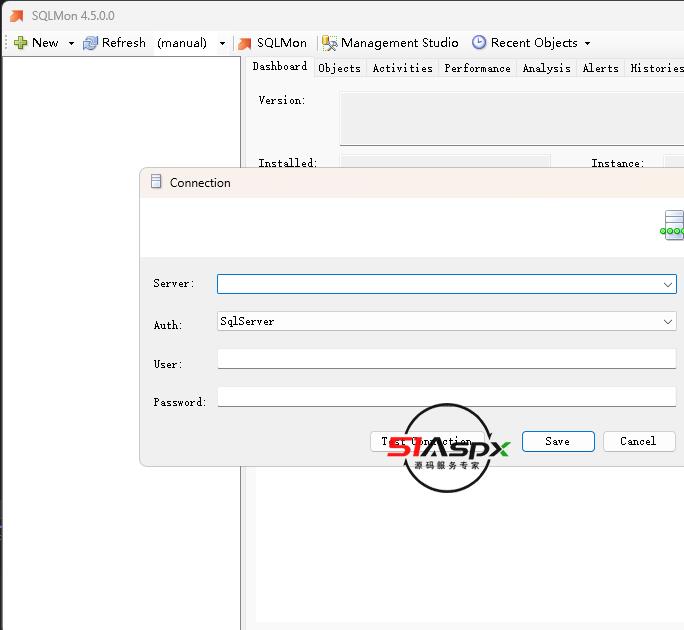Click the SQLMon title bar app icon
Screen dimensions: 684x630
coord(16,16)
